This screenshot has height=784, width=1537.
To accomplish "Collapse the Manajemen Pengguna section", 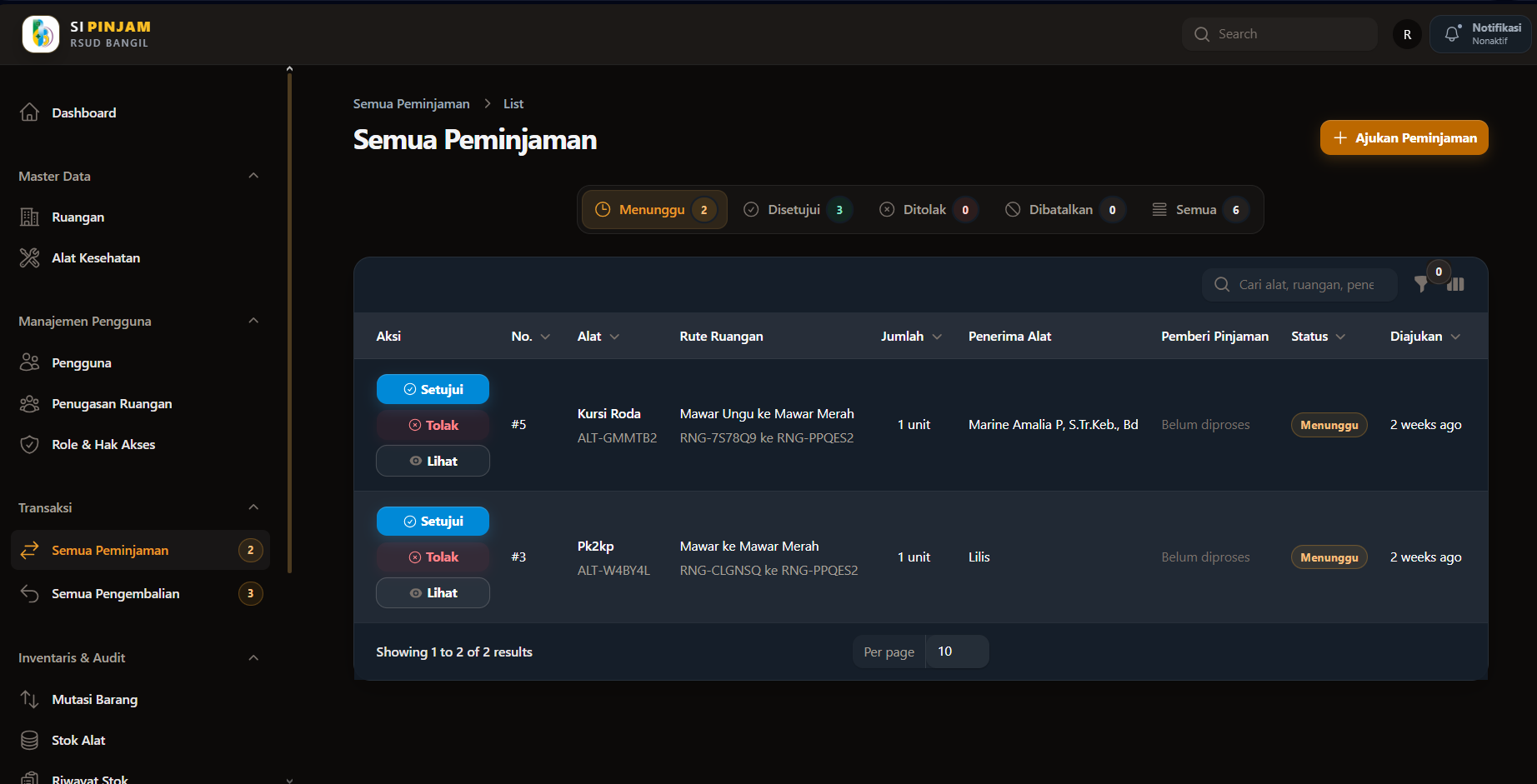I will pyautogui.click(x=253, y=321).
